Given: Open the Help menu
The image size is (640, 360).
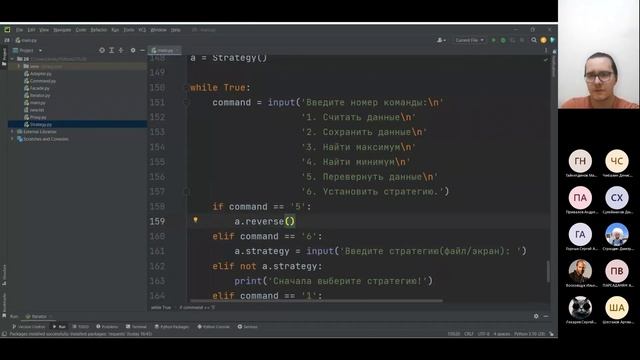Looking at the screenshot, I should (x=176, y=30).
